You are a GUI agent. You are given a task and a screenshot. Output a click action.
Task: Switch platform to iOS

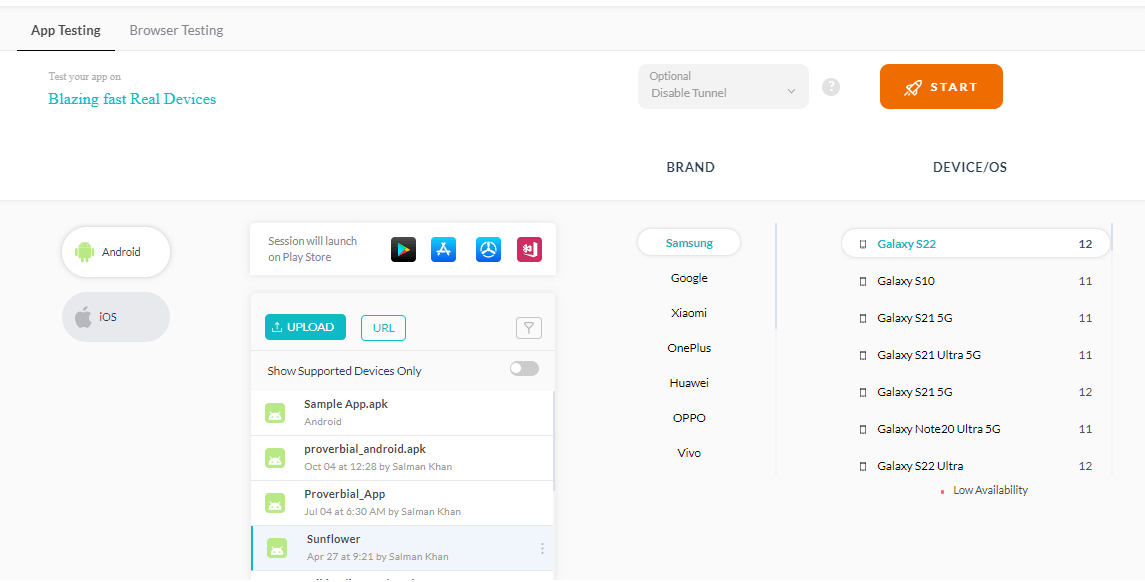pos(115,316)
